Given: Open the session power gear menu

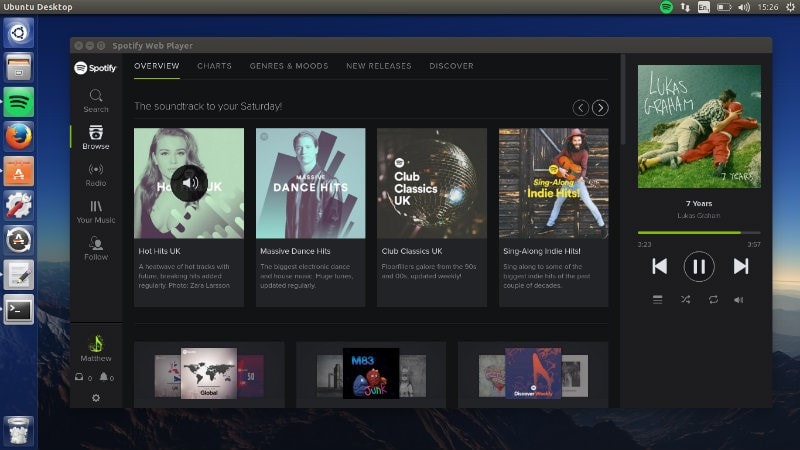Looking at the screenshot, I should (790, 7).
